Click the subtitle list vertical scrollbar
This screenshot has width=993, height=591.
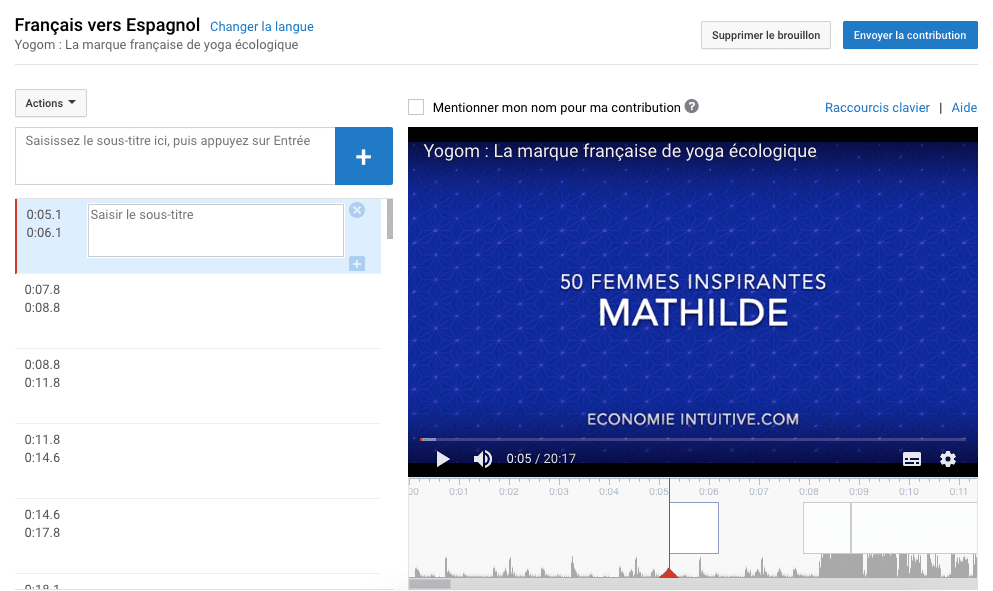pyautogui.click(x=389, y=220)
